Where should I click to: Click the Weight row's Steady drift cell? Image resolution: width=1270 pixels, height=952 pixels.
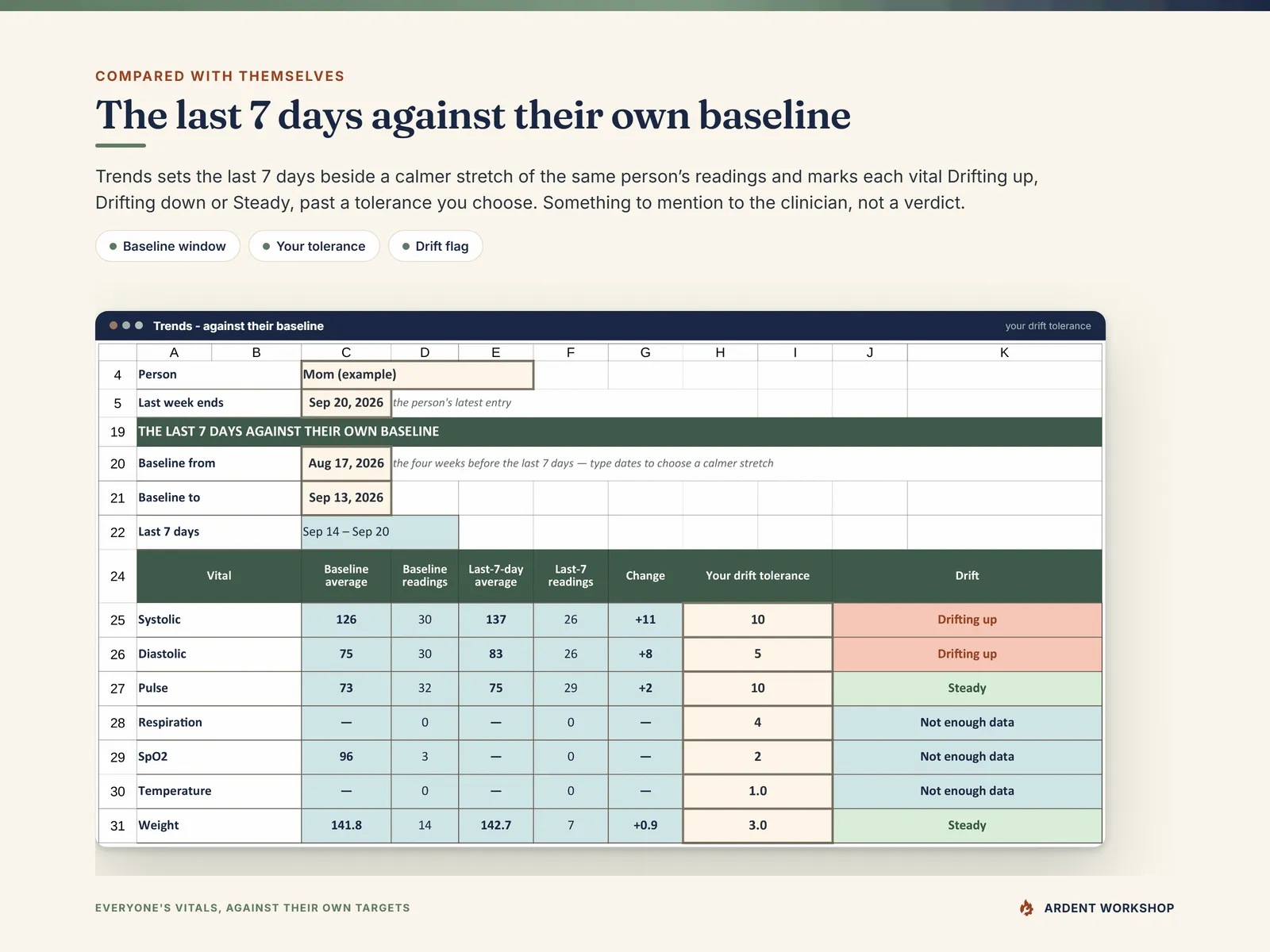click(967, 825)
